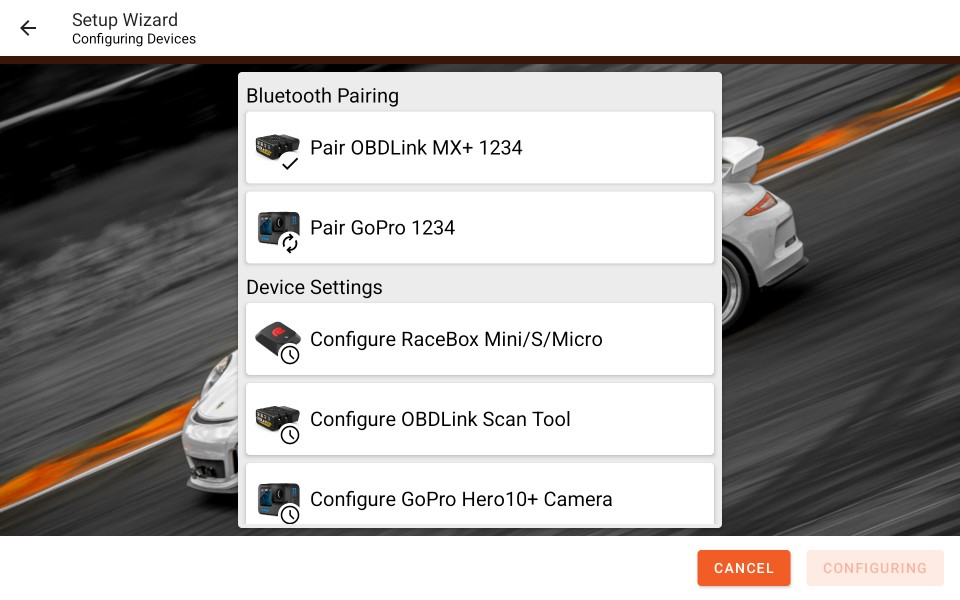
Task: Click the Device Settings section header
Action: click(314, 287)
